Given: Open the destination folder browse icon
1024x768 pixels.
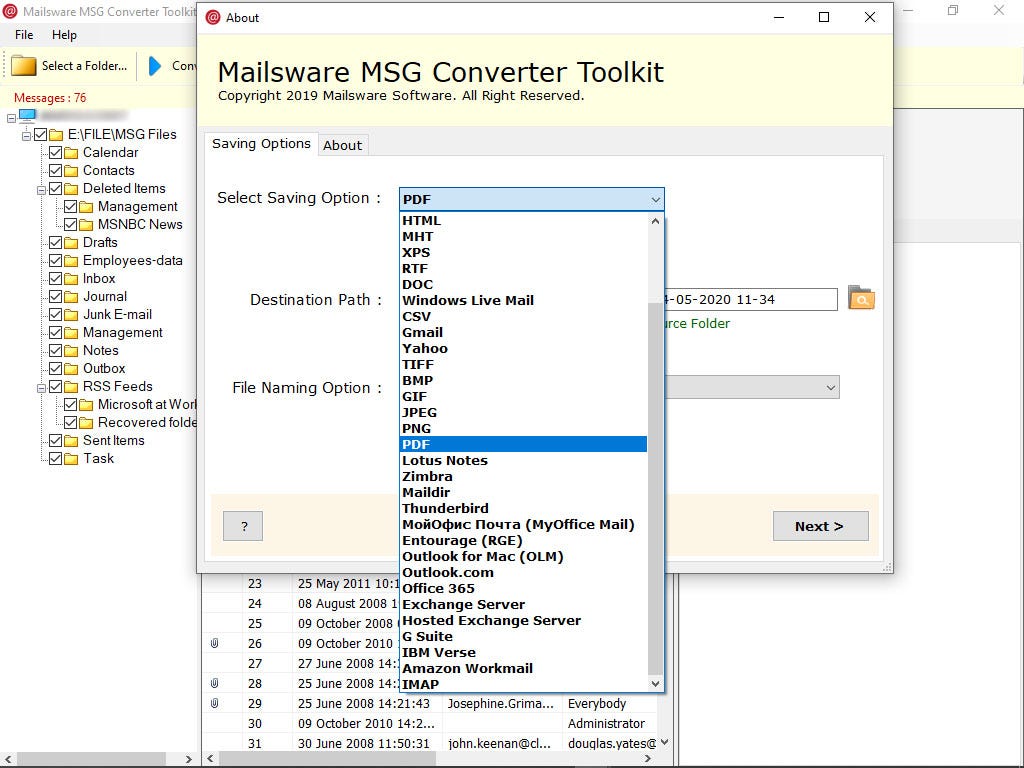Looking at the screenshot, I should [861, 299].
